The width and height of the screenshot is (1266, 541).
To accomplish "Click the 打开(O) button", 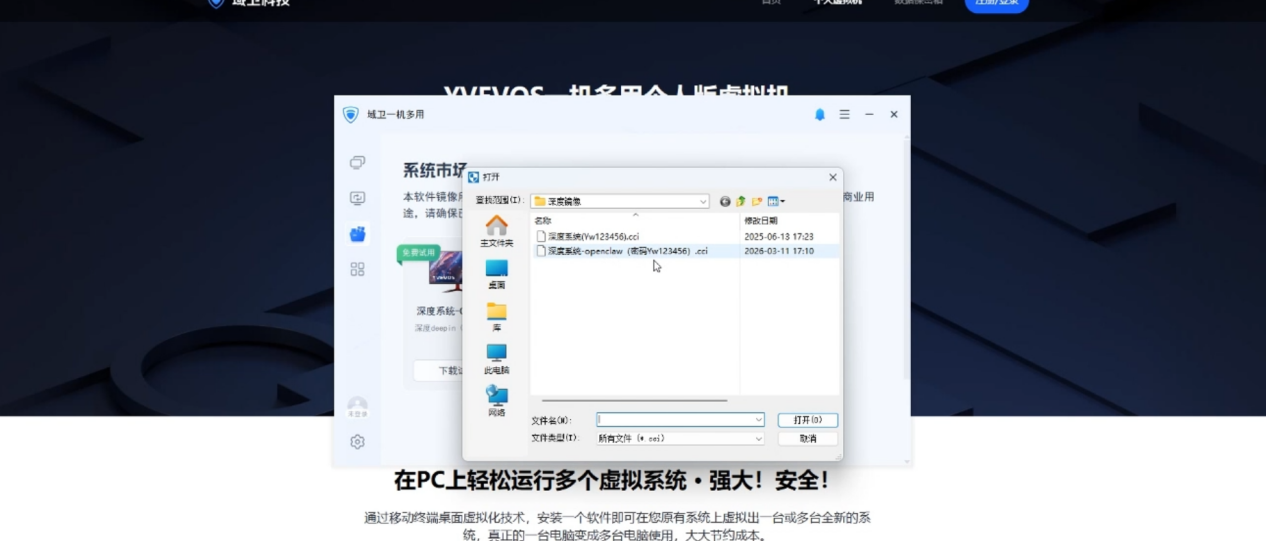I will [x=807, y=420].
